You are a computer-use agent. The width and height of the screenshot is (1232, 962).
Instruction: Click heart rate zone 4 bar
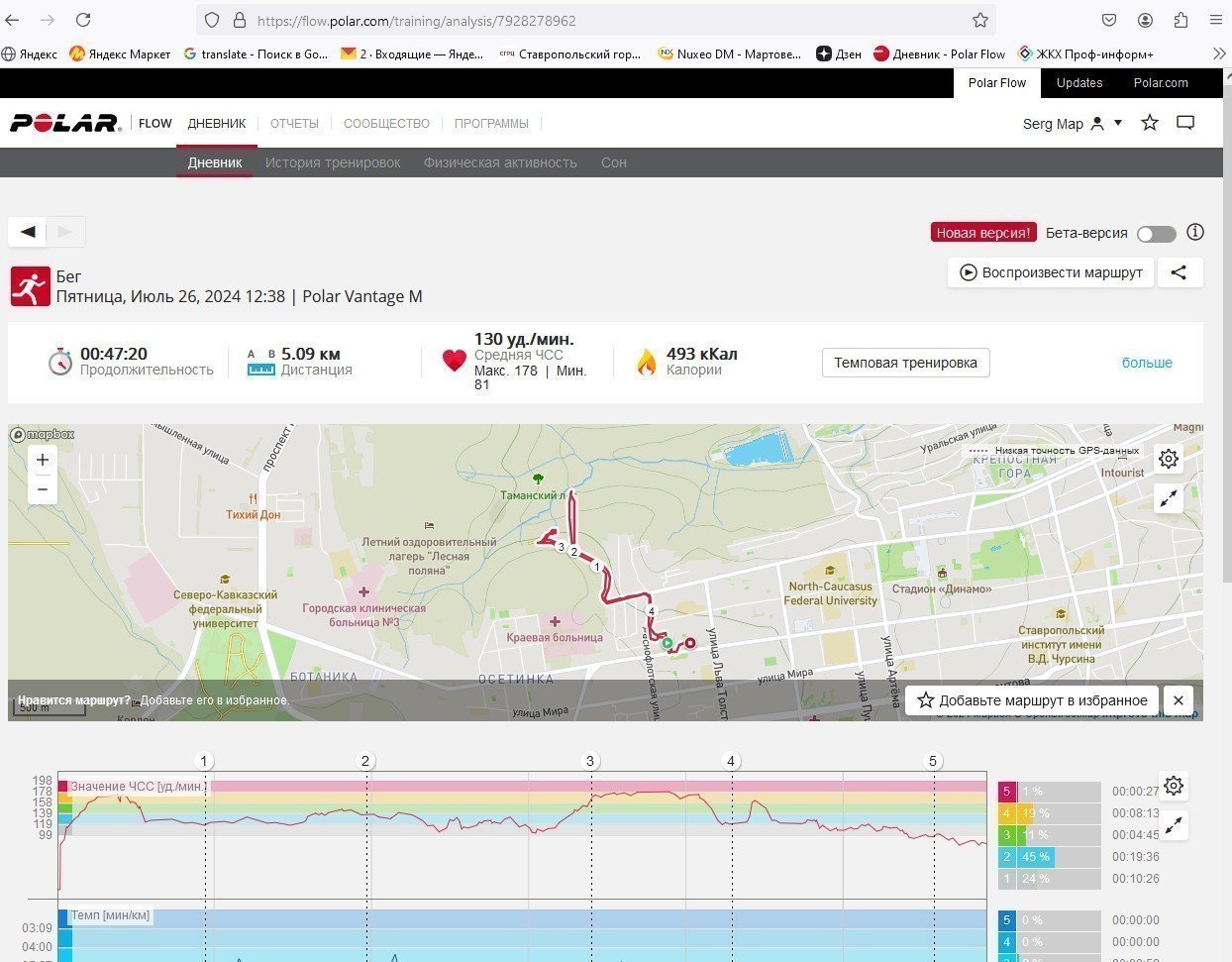coord(1050,813)
